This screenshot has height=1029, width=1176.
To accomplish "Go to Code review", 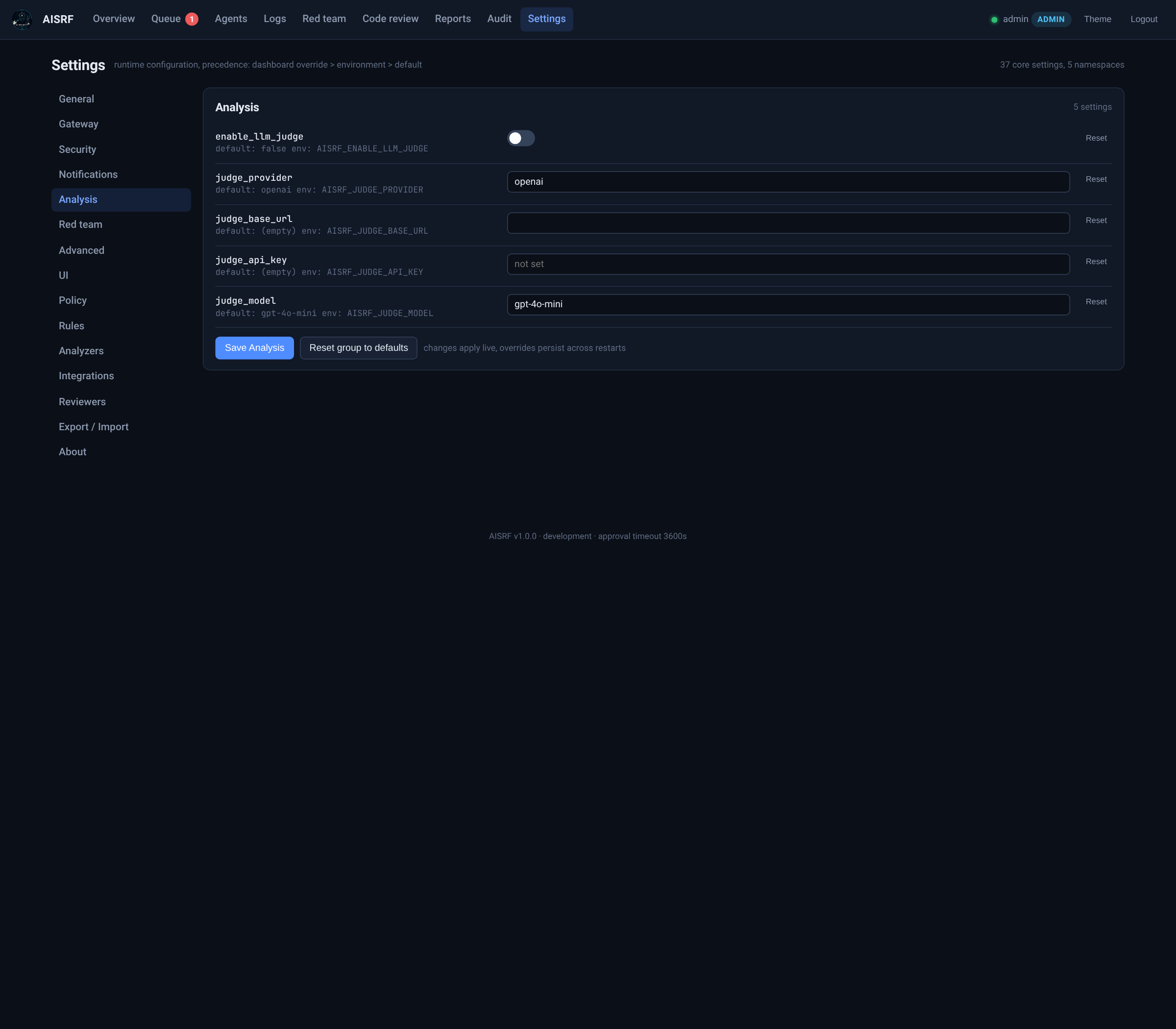I will point(390,19).
